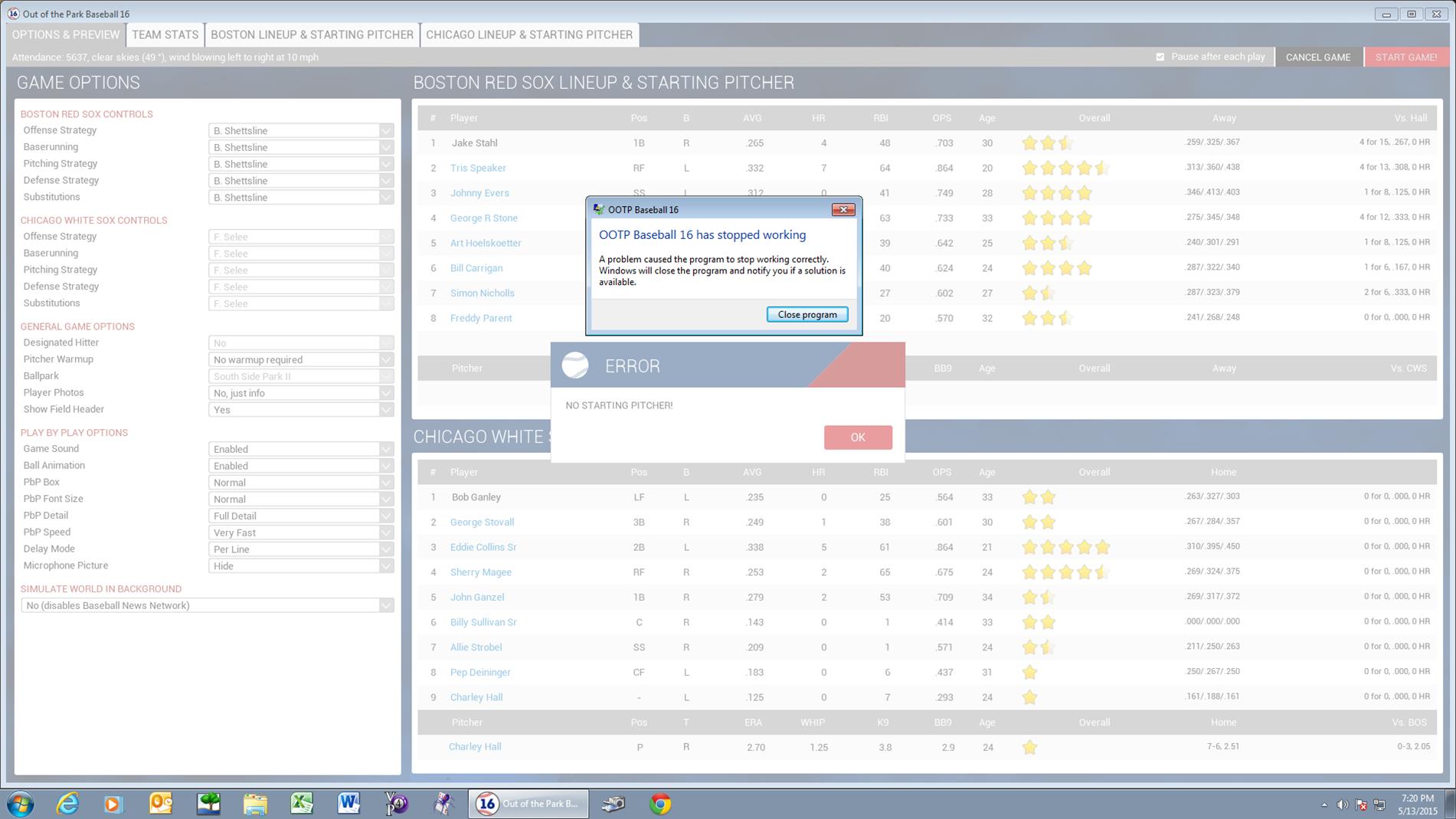Click the Cancel Game button
The width and height of the screenshot is (1456, 819).
pyautogui.click(x=1317, y=57)
